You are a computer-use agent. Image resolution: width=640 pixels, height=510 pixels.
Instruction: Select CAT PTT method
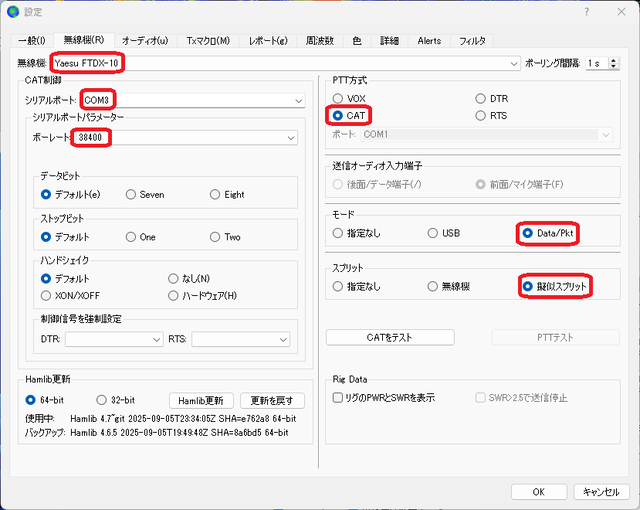point(349,116)
